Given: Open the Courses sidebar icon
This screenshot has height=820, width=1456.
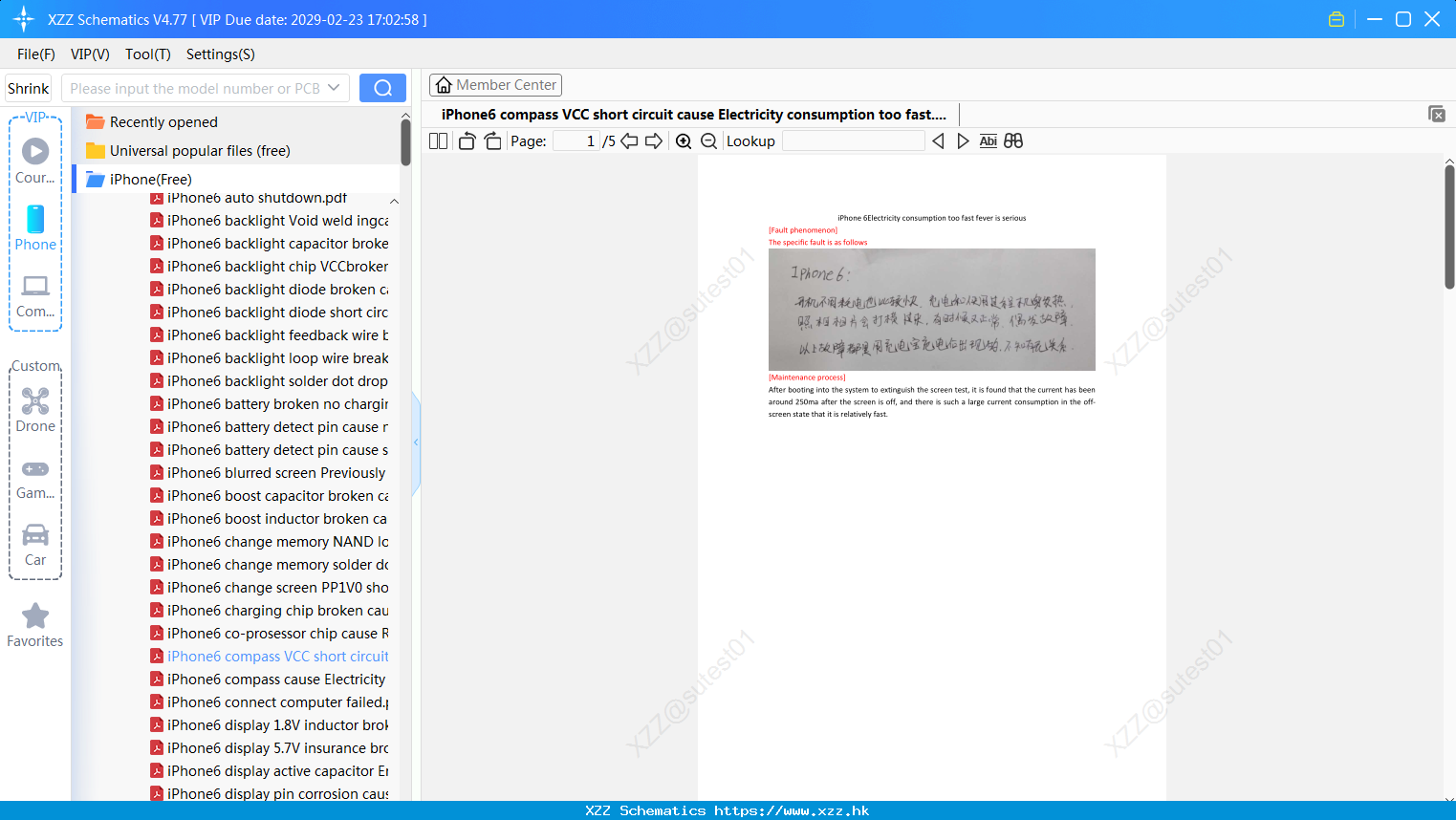Looking at the screenshot, I should 35,160.
